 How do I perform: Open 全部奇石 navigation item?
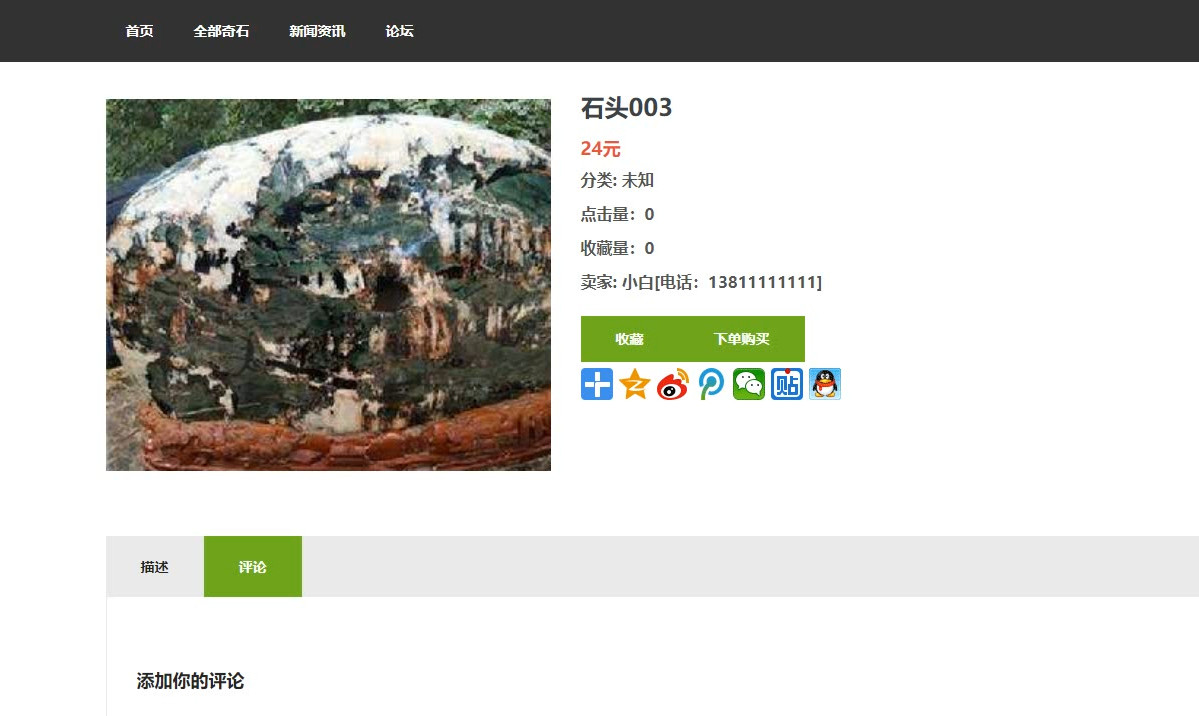[221, 31]
